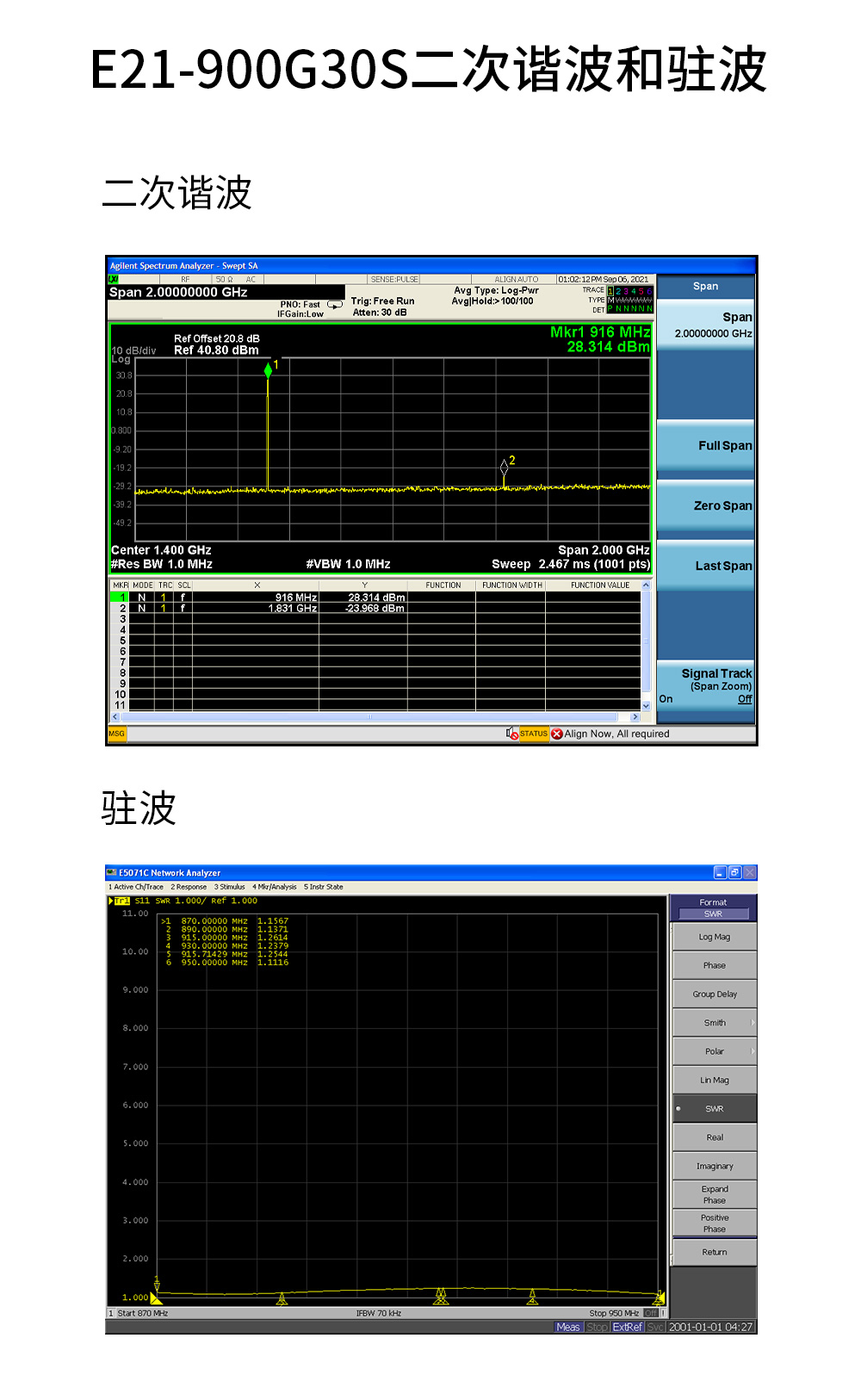Screen dimensions: 861x1400
Task: Select marker table row 2 (1.831 GHz)
Action: coord(375,608)
